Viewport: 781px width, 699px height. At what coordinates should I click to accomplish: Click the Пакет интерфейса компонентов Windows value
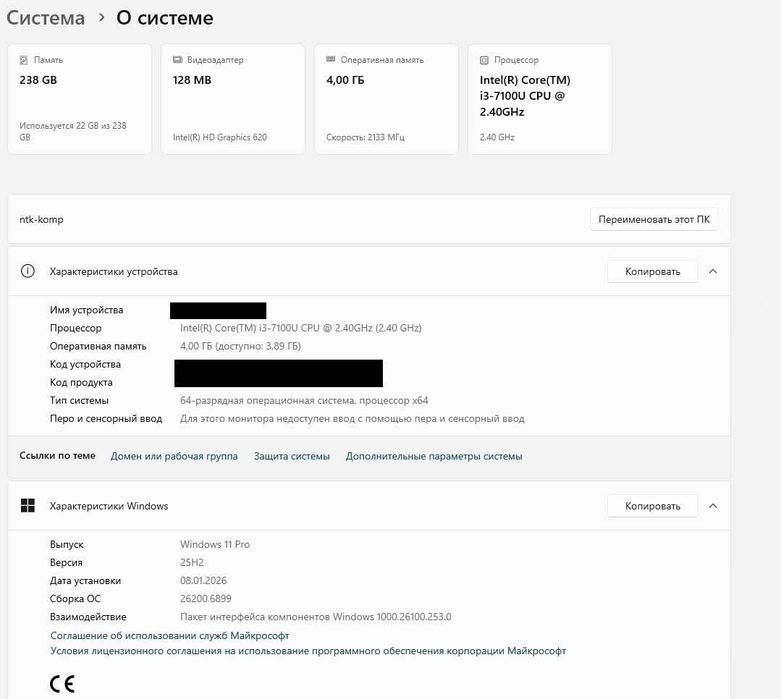point(316,617)
